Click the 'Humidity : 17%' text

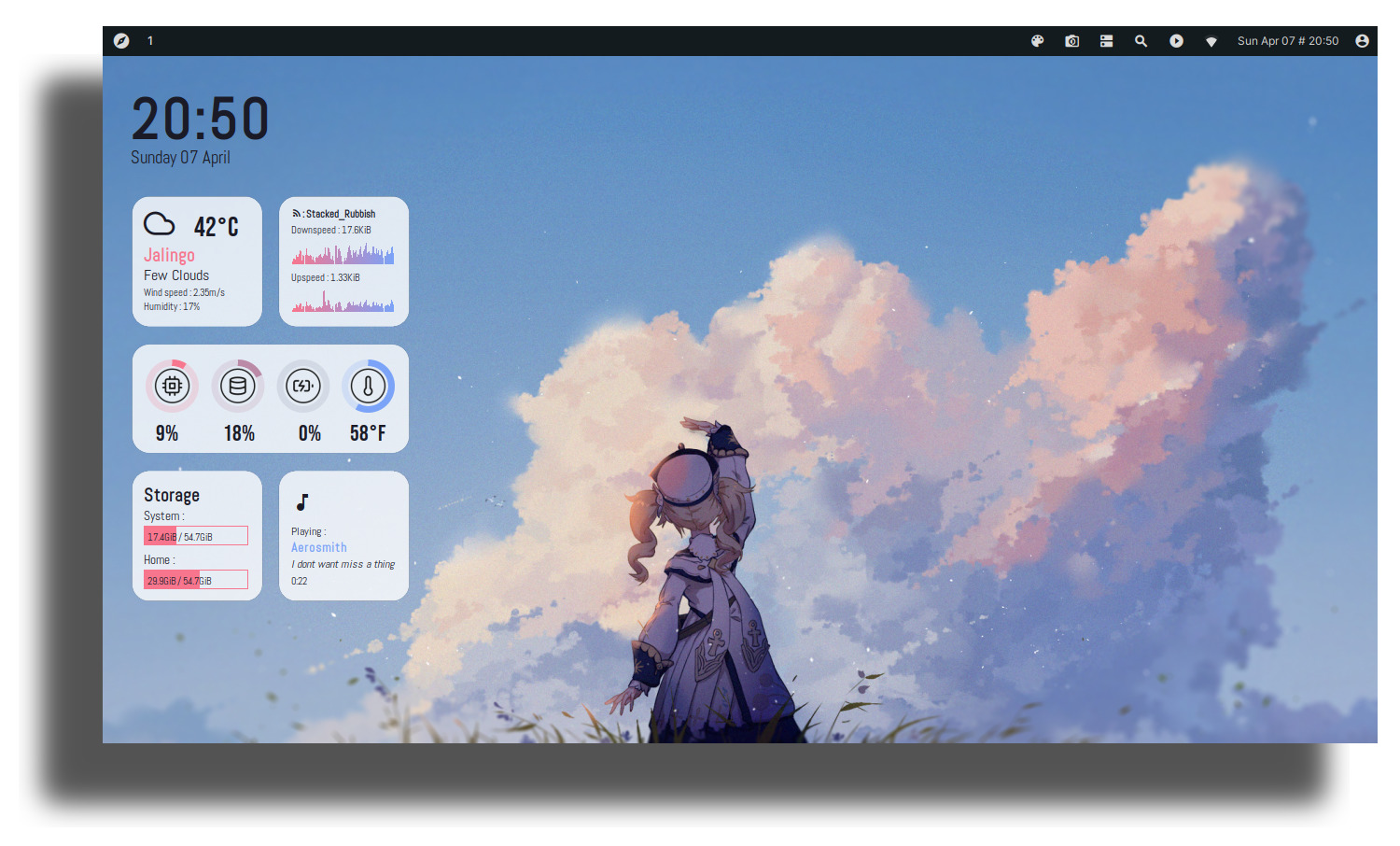(172, 306)
